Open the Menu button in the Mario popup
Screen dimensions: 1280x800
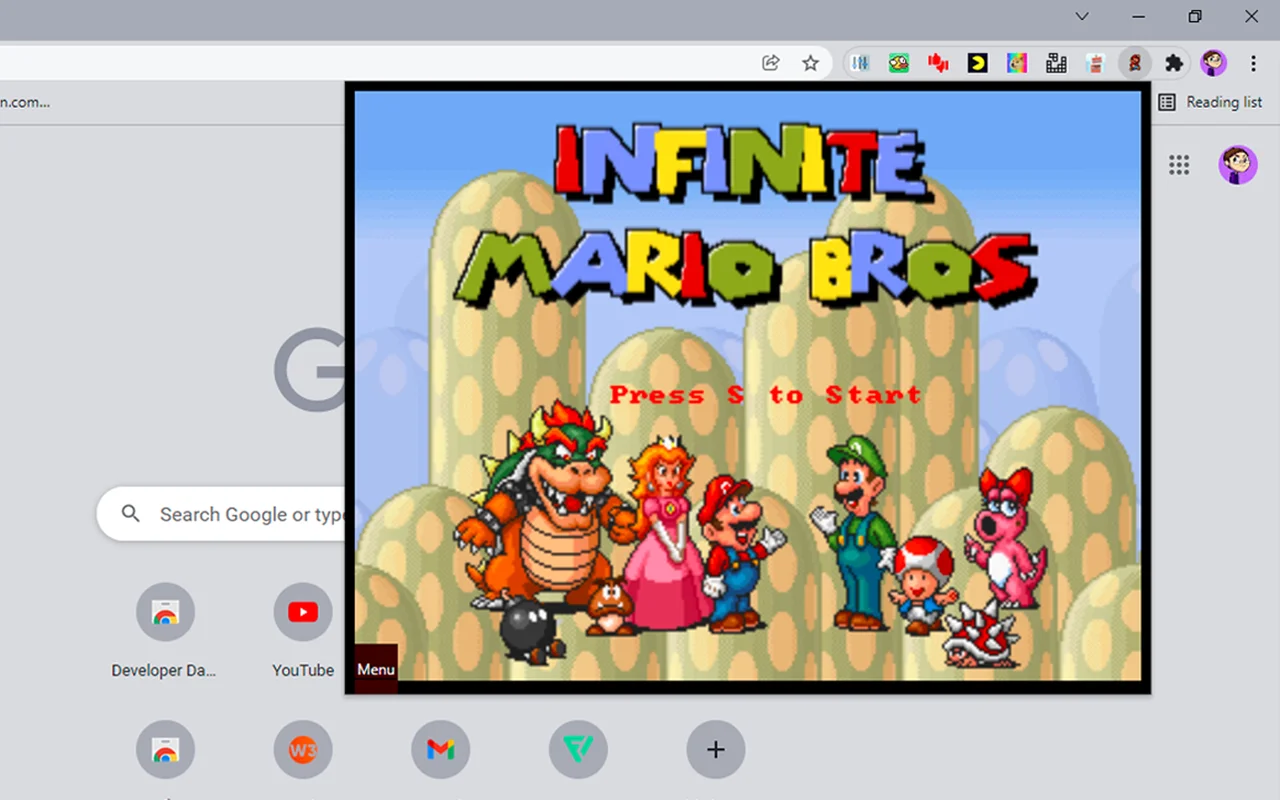[x=376, y=669]
